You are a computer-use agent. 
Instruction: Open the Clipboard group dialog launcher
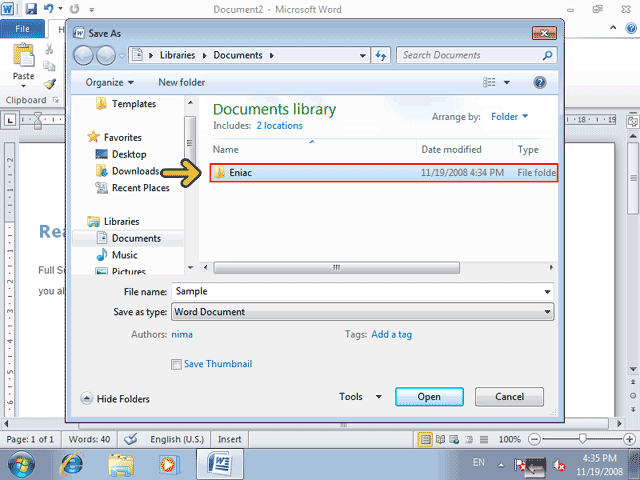click(56, 100)
